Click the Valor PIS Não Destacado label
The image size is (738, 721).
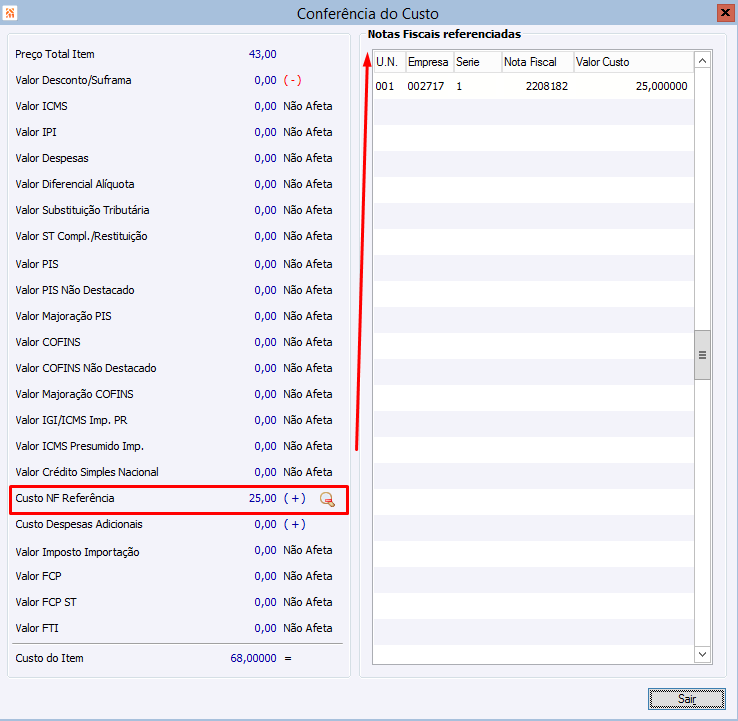coord(75,290)
